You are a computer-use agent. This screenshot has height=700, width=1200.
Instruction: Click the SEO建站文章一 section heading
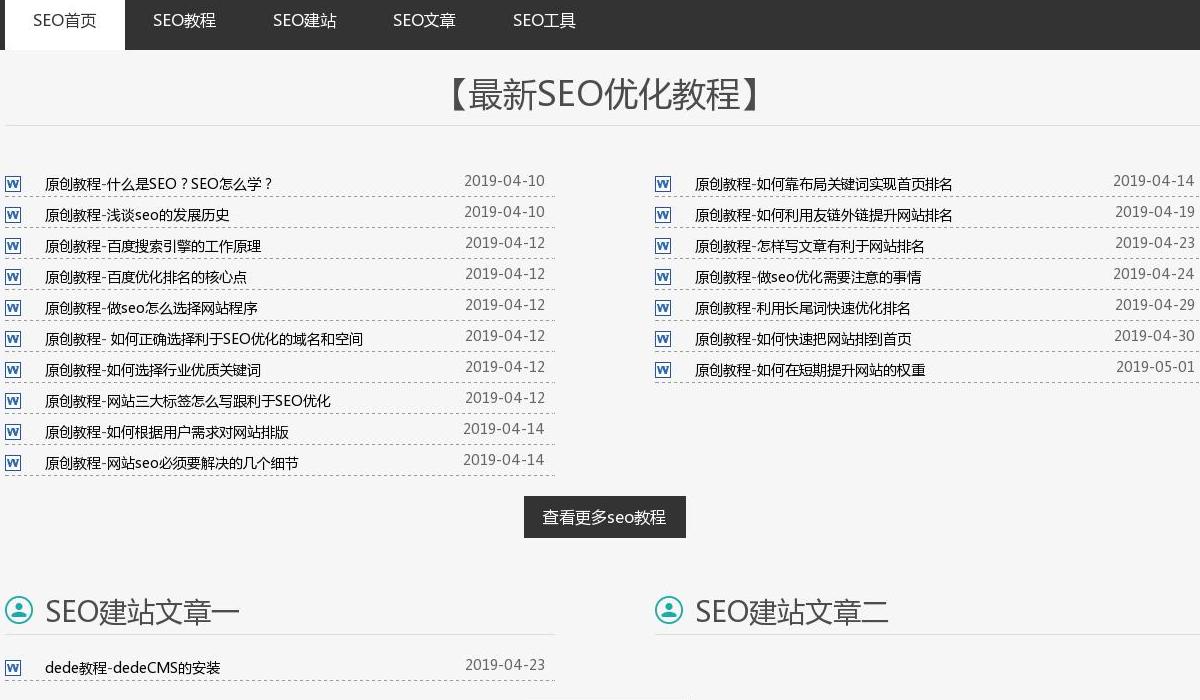[142, 611]
